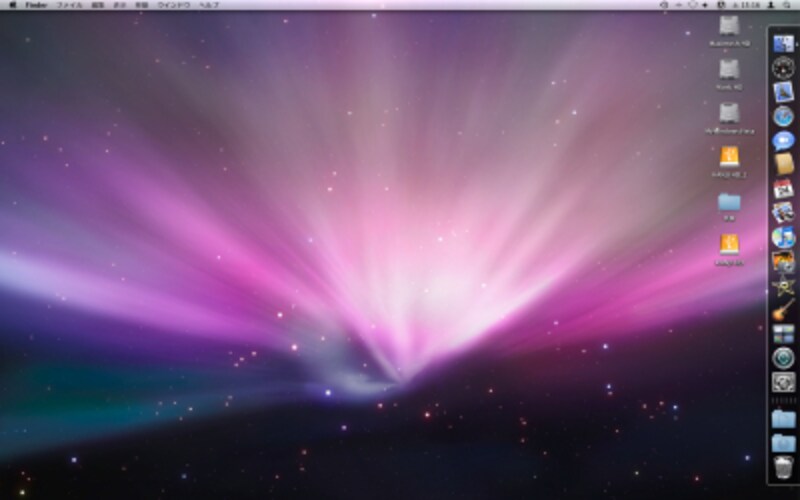The width and height of the screenshot is (800, 500).
Task: Click the Trash in the Dock
Action: (783, 467)
